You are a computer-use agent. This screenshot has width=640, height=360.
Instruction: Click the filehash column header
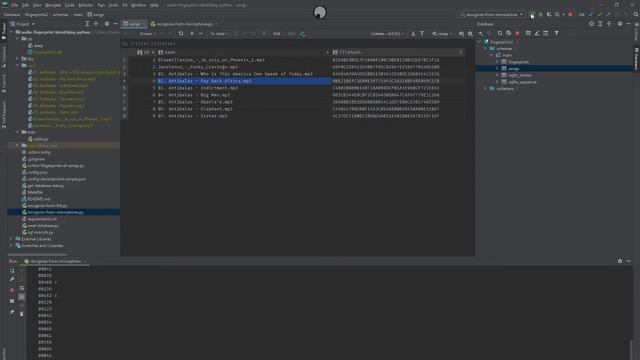398,52
